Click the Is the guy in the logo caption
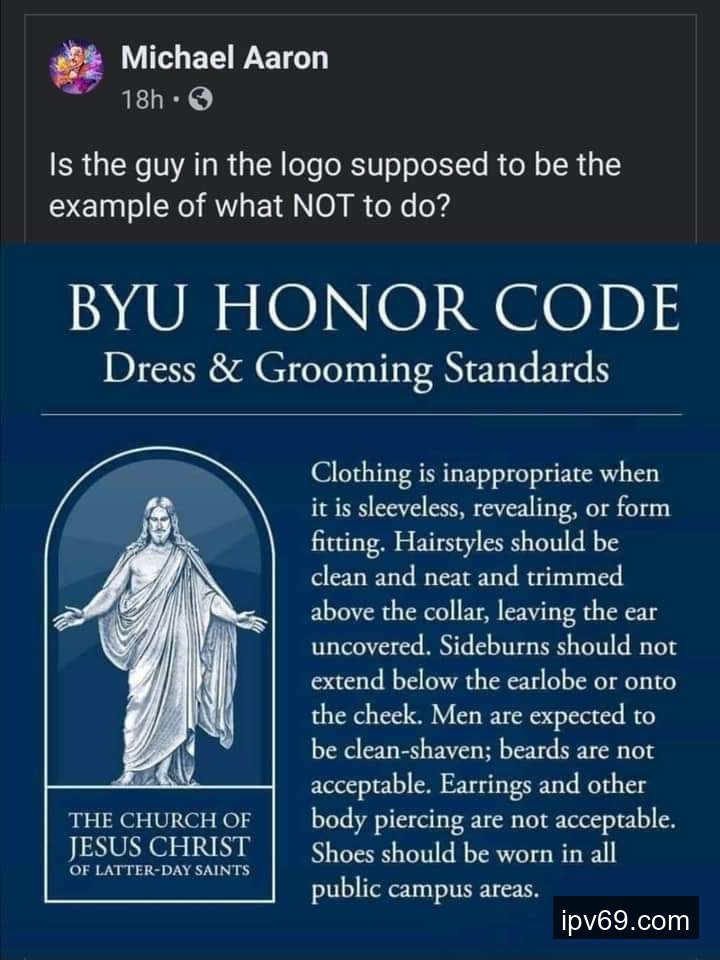This screenshot has width=720, height=960. [x=335, y=186]
